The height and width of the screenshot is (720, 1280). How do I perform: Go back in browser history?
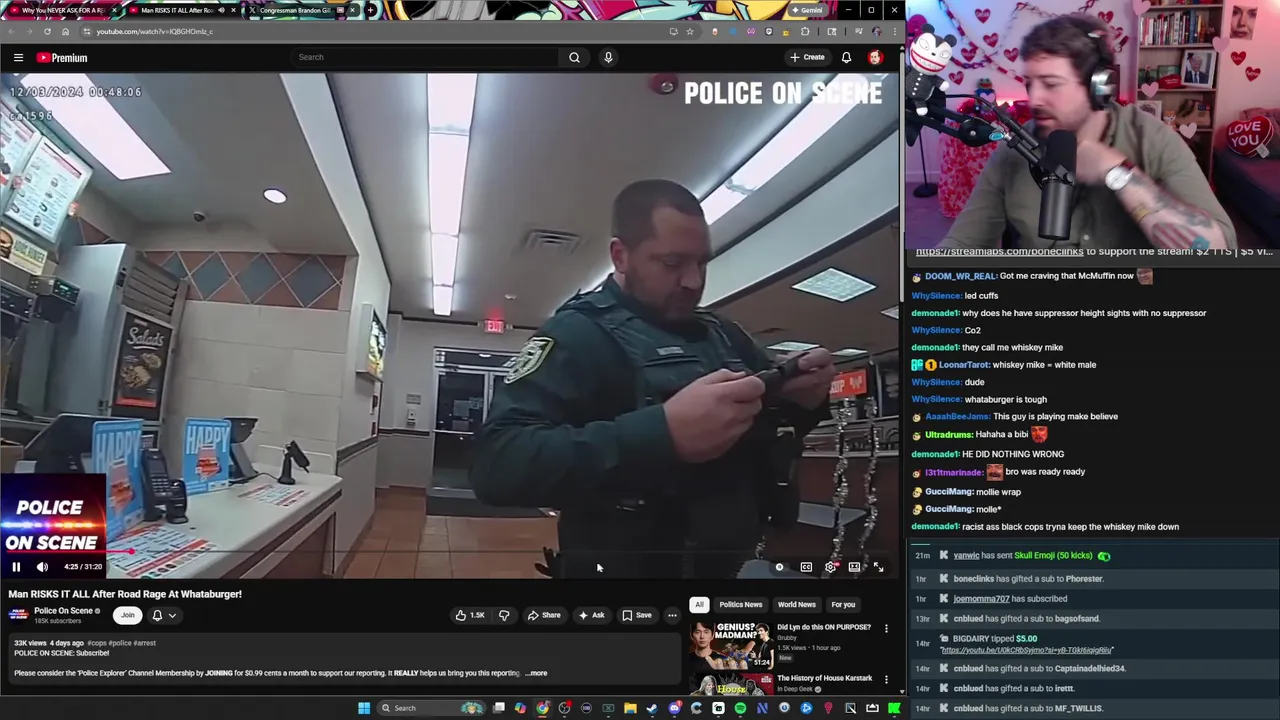click(x=10, y=31)
